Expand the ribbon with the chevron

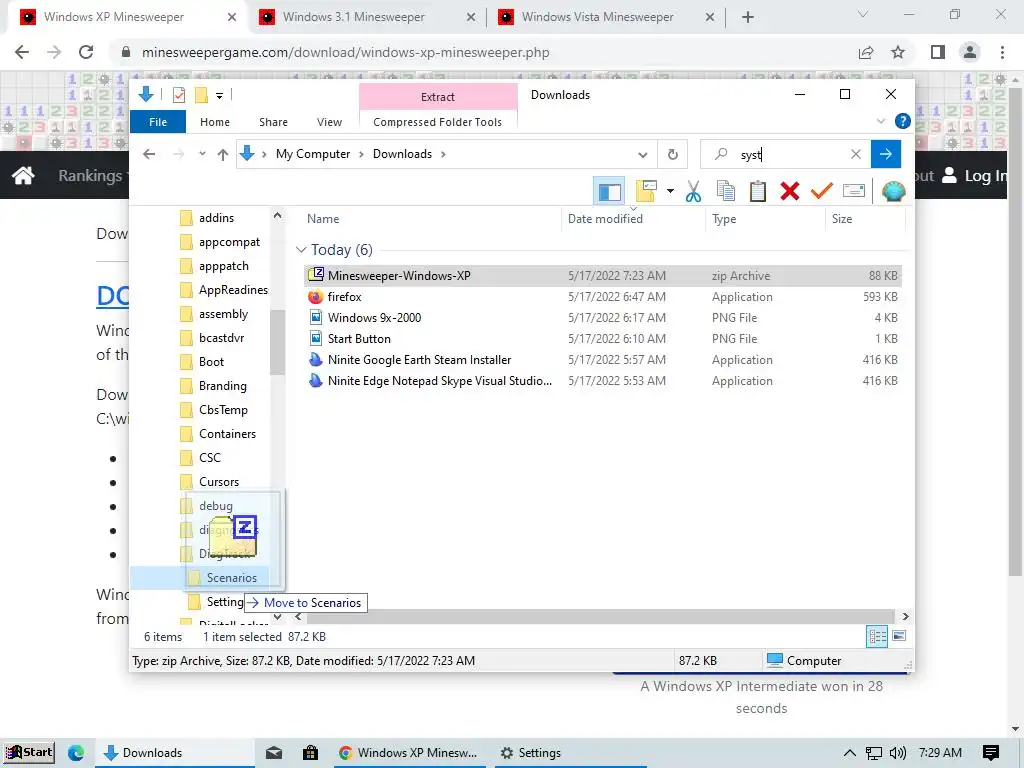880,121
